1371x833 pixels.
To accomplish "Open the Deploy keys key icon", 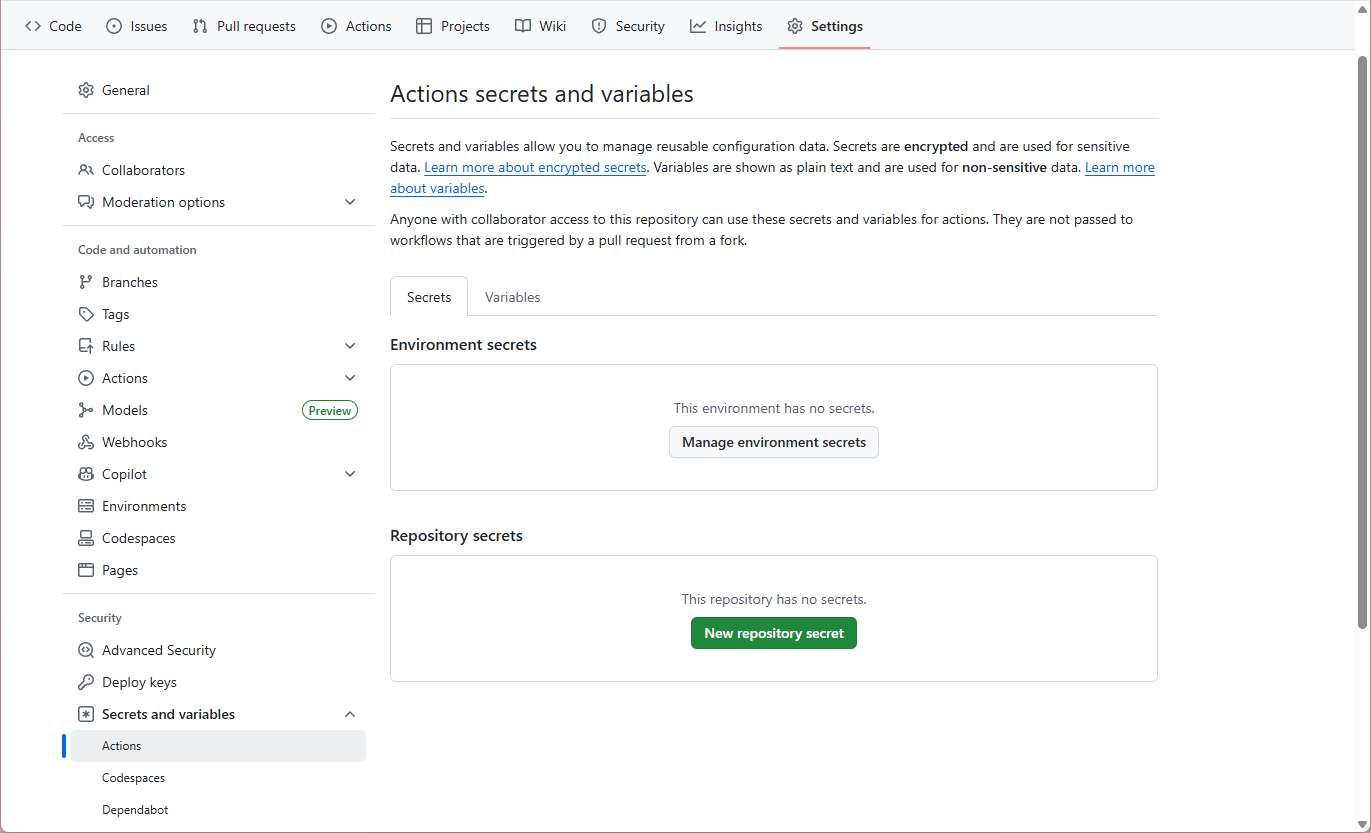I will pyautogui.click(x=86, y=681).
